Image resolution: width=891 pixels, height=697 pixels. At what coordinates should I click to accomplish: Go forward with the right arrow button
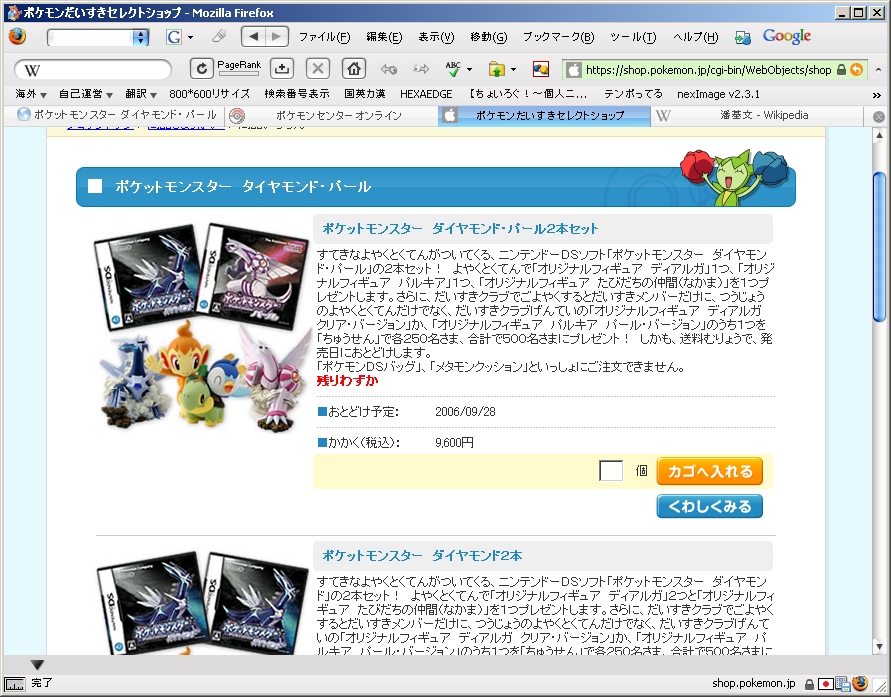coord(277,36)
